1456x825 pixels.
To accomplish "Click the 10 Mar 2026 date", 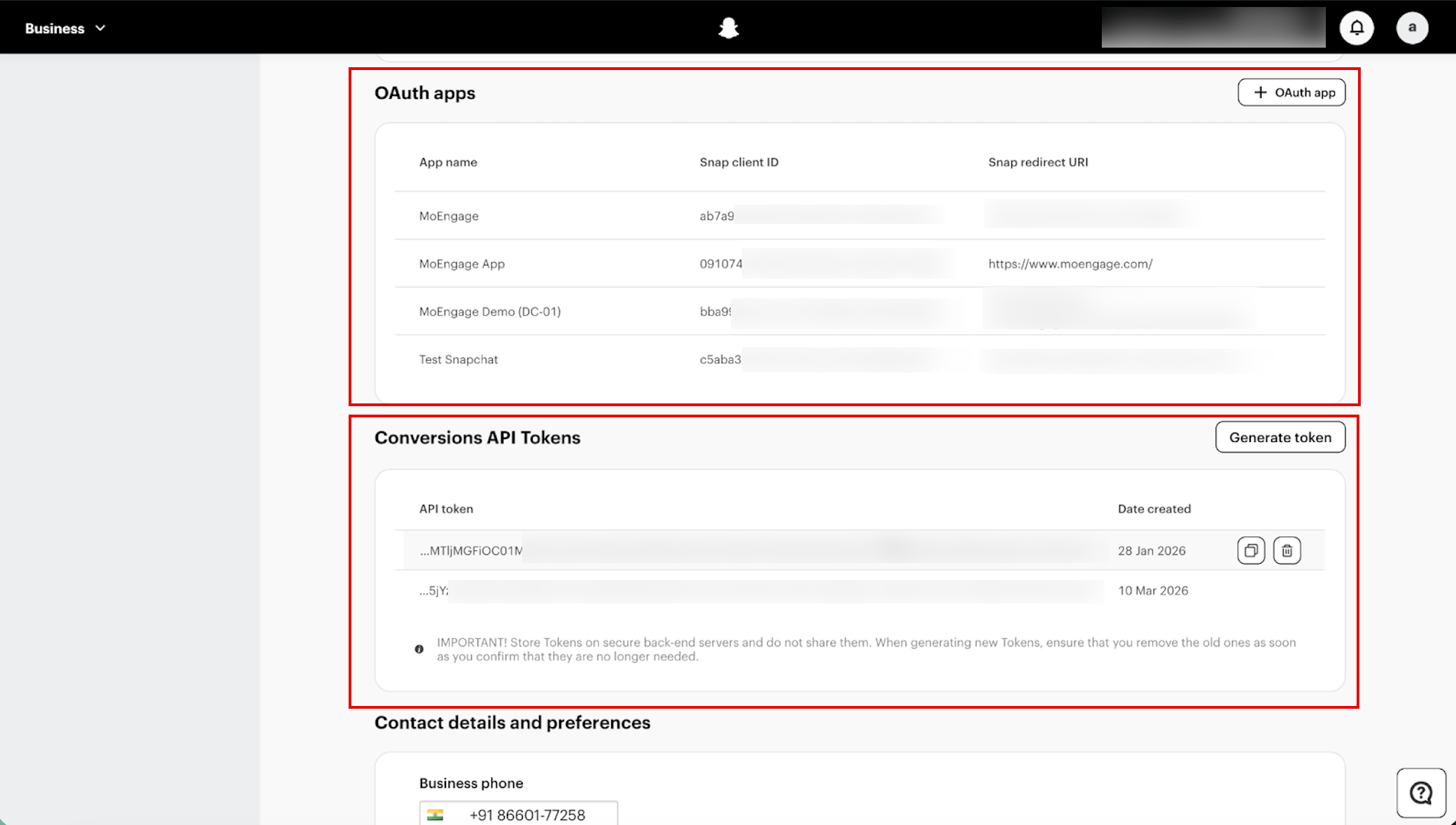I will coord(1153,590).
